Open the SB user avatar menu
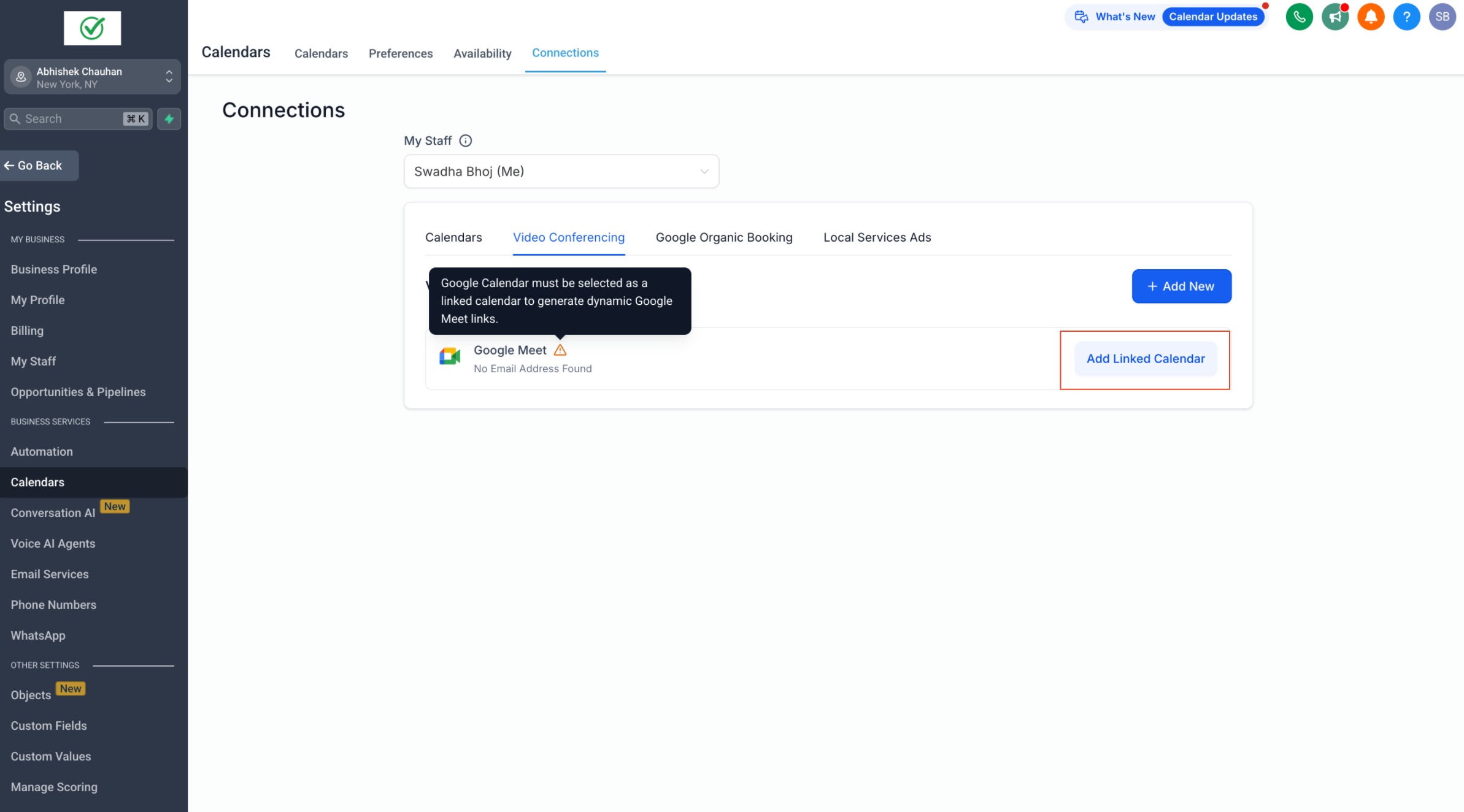 coord(1442,17)
